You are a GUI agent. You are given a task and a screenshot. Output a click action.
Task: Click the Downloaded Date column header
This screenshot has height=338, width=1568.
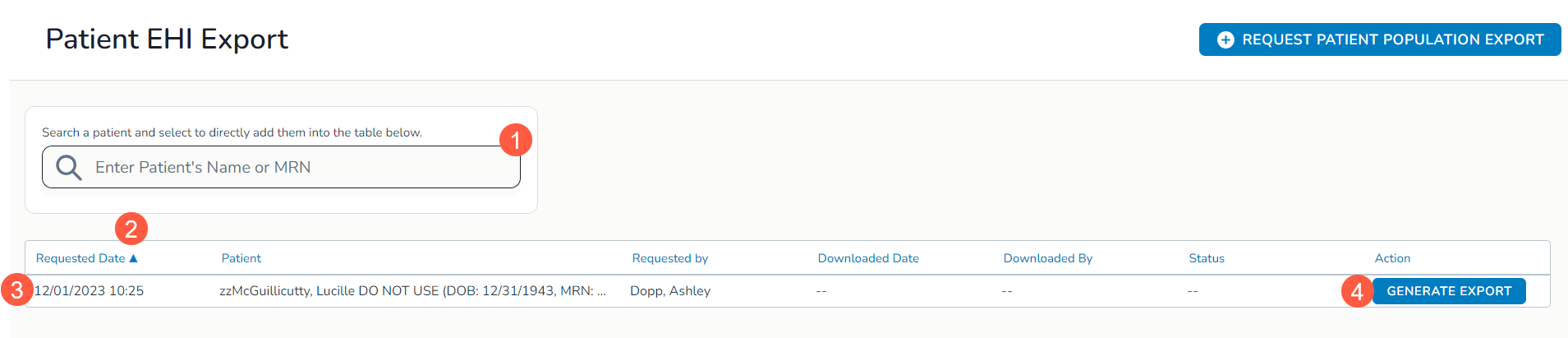click(868, 258)
